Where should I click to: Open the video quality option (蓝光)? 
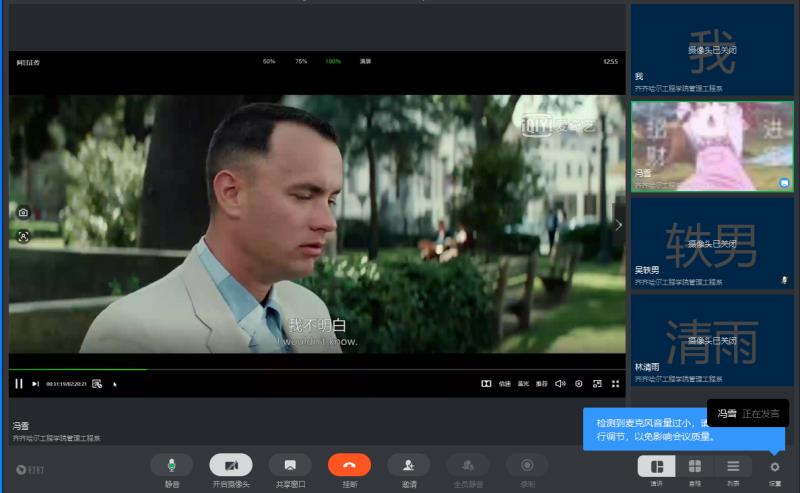coord(523,384)
